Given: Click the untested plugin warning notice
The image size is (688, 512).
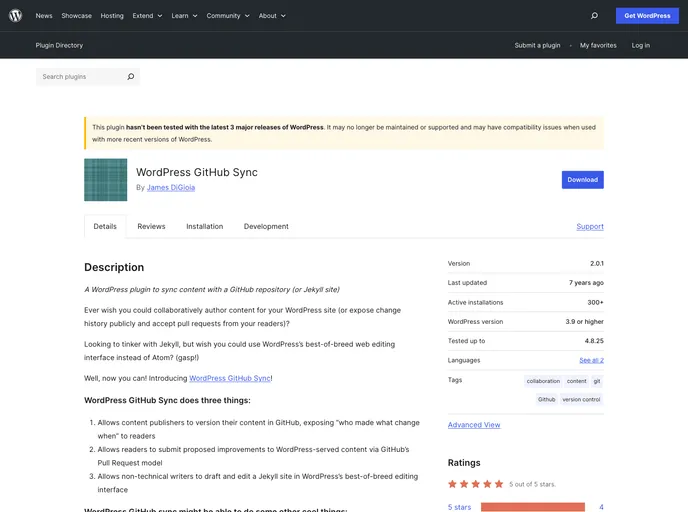Looking at the screenshot, I should click(344, 133).
